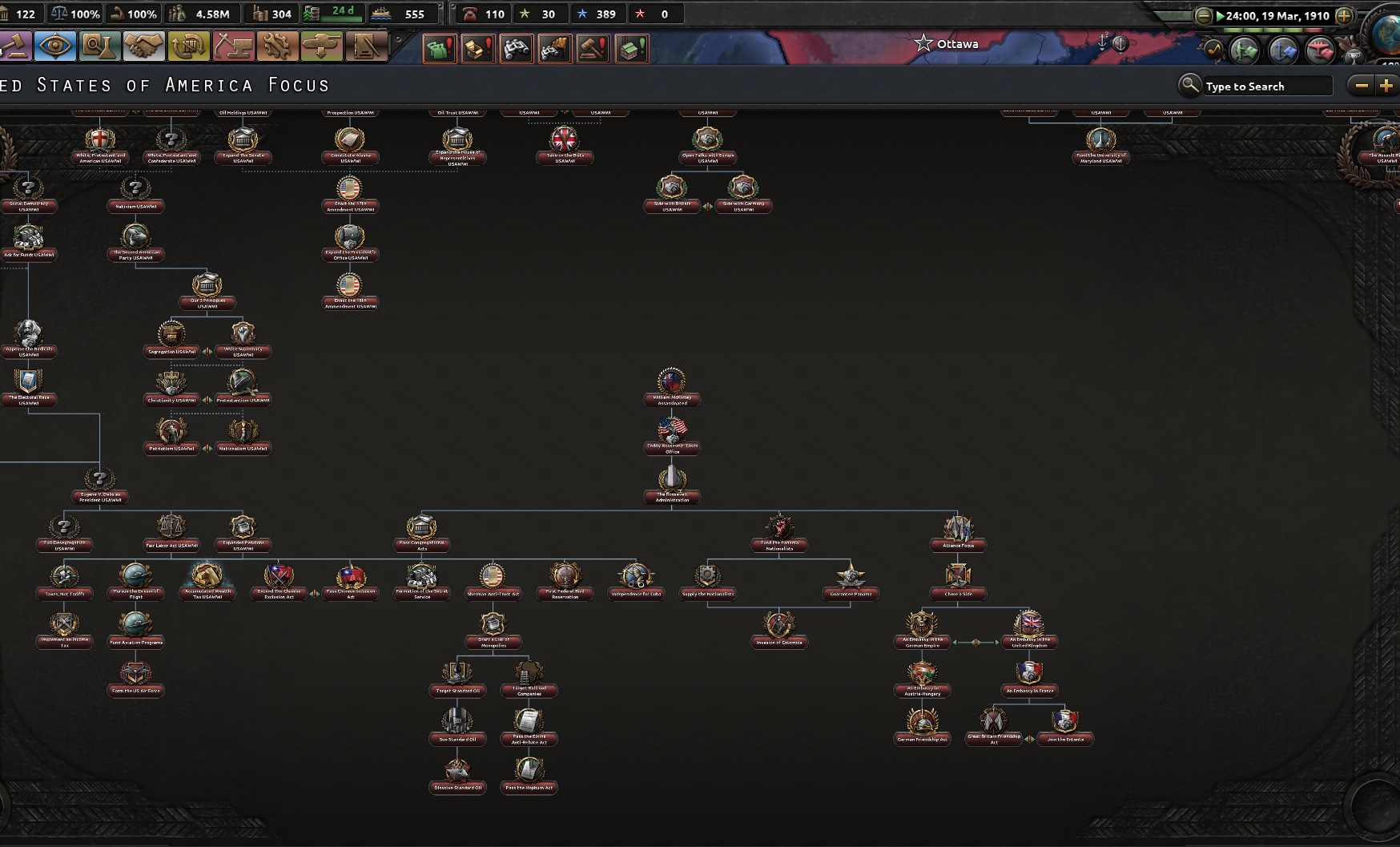The width and height of the screenshot is (1400, 847).
Task: Click the open crate alert icon
Action: coord(478,49)
